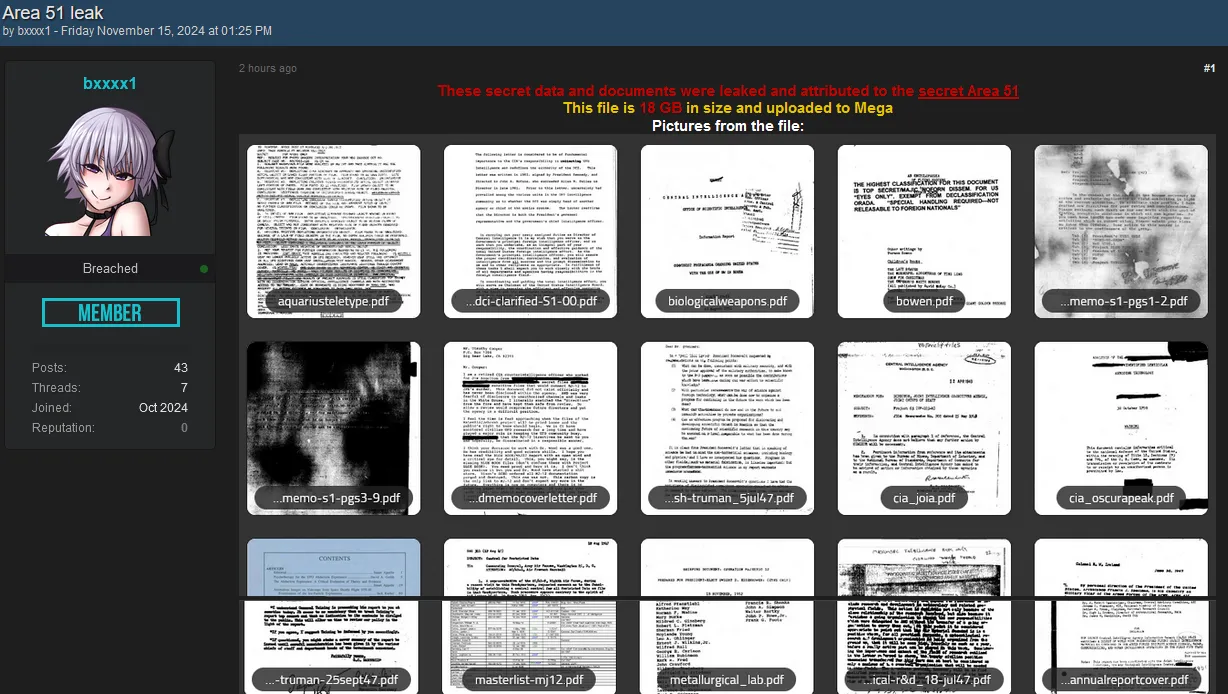The image size is (1228, 694).
Task: Follow the "secret Area 51" red link
Action: (968, 91)
